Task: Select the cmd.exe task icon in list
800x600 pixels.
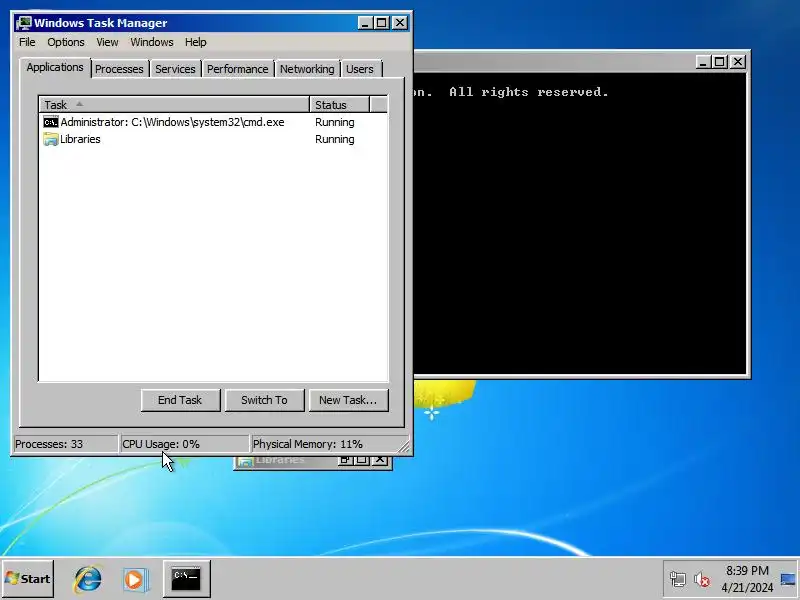Action: point(51,122)
